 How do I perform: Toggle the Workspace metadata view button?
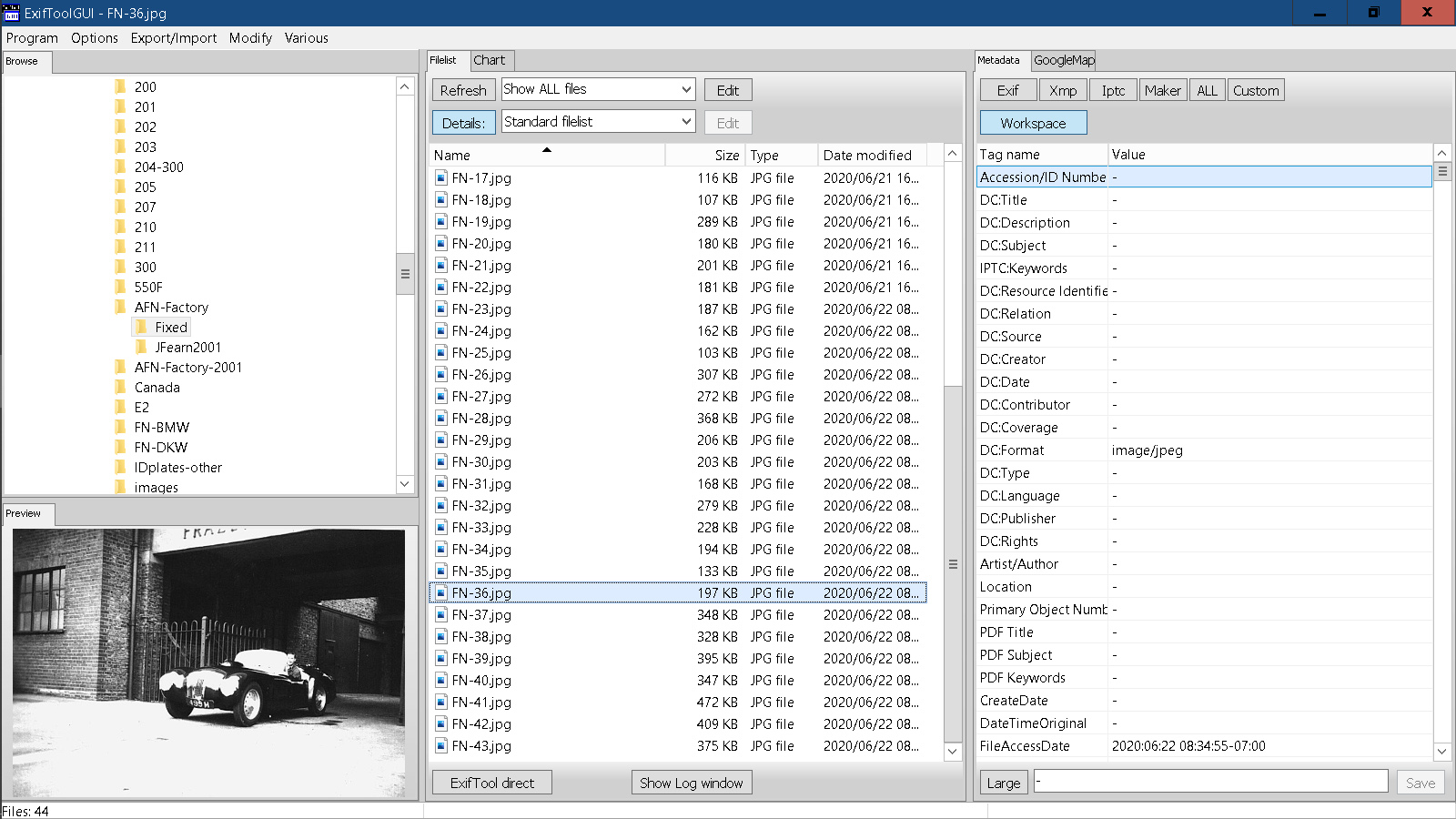[x=1033, y=123]
